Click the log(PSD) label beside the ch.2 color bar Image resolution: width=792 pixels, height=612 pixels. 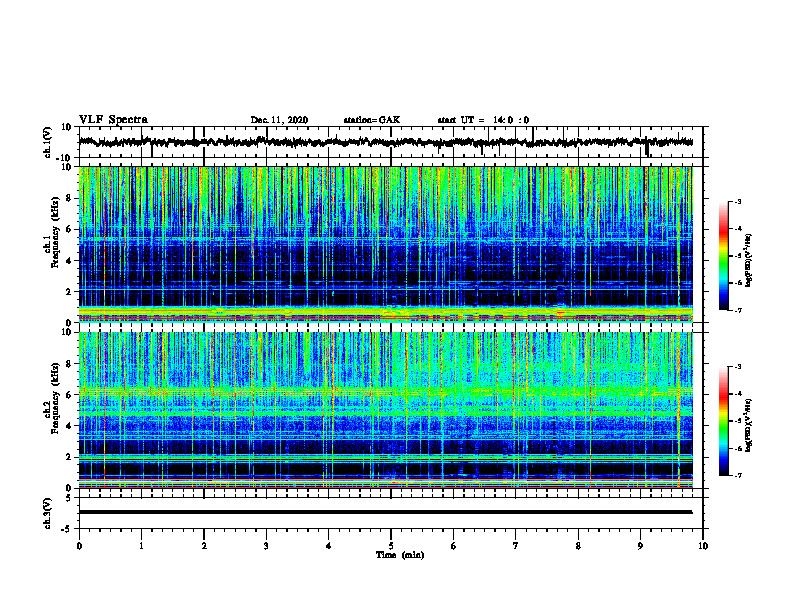click(x=749, y=425)
